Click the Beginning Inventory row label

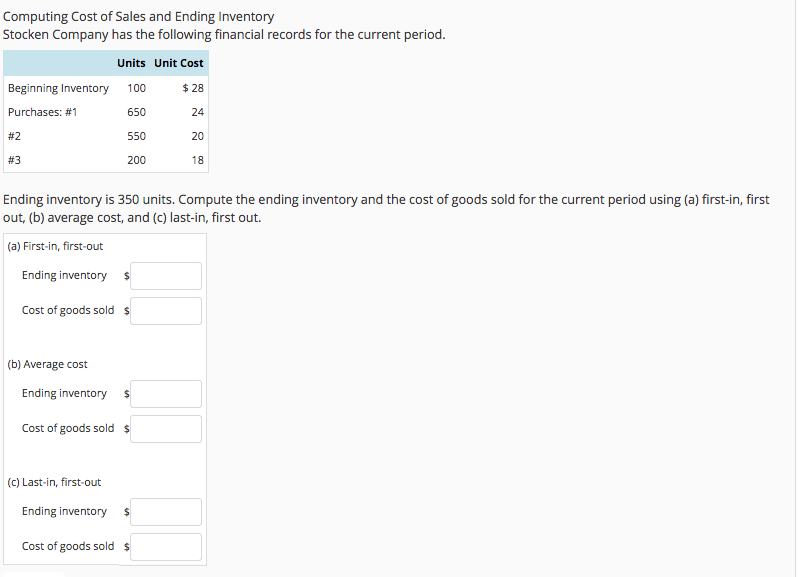click(58, 88)
